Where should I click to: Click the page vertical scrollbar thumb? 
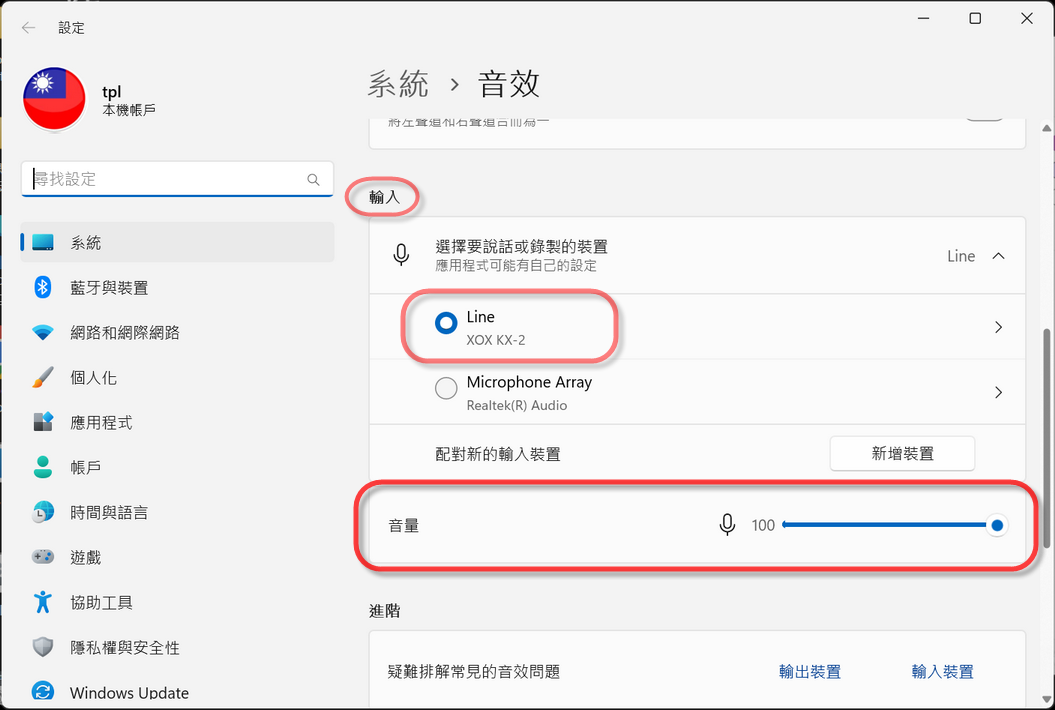(1046, 439)
